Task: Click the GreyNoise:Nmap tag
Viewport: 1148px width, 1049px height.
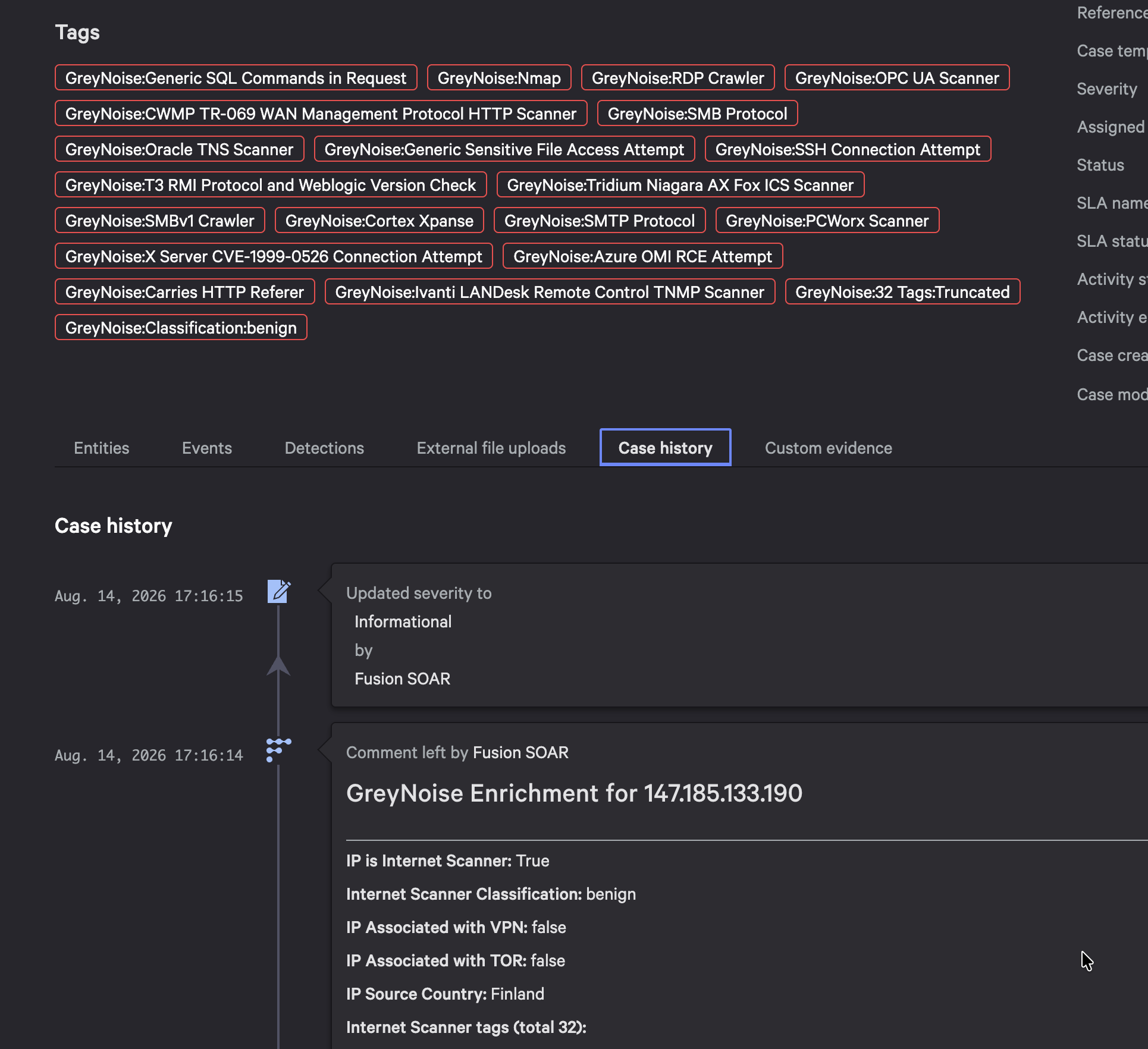Action: (500, 78)
